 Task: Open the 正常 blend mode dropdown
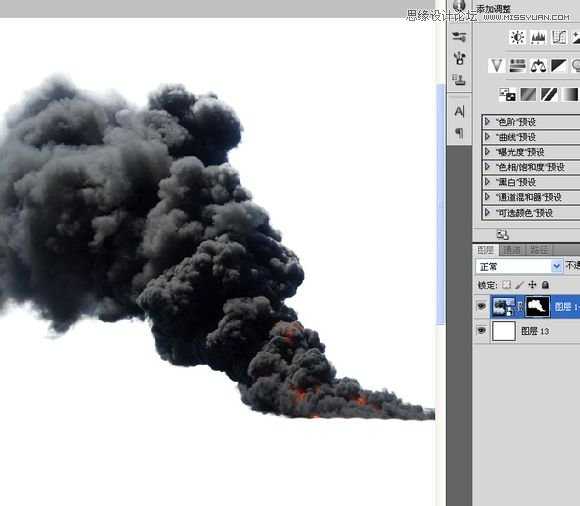(519, 266)
